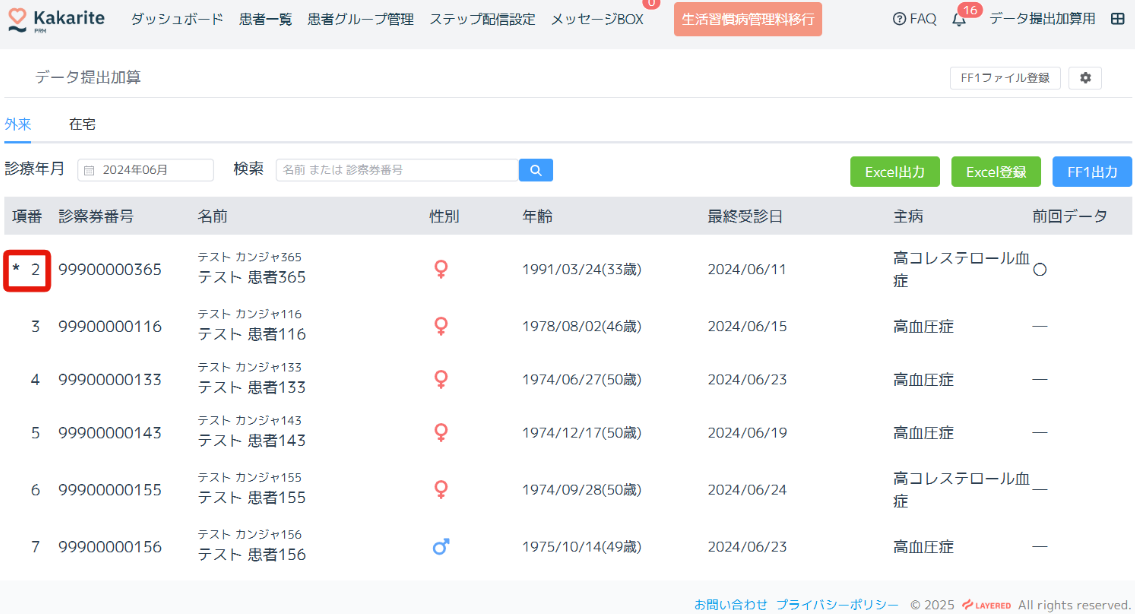
Task: Click the magnifier search button
Action: 536,170
